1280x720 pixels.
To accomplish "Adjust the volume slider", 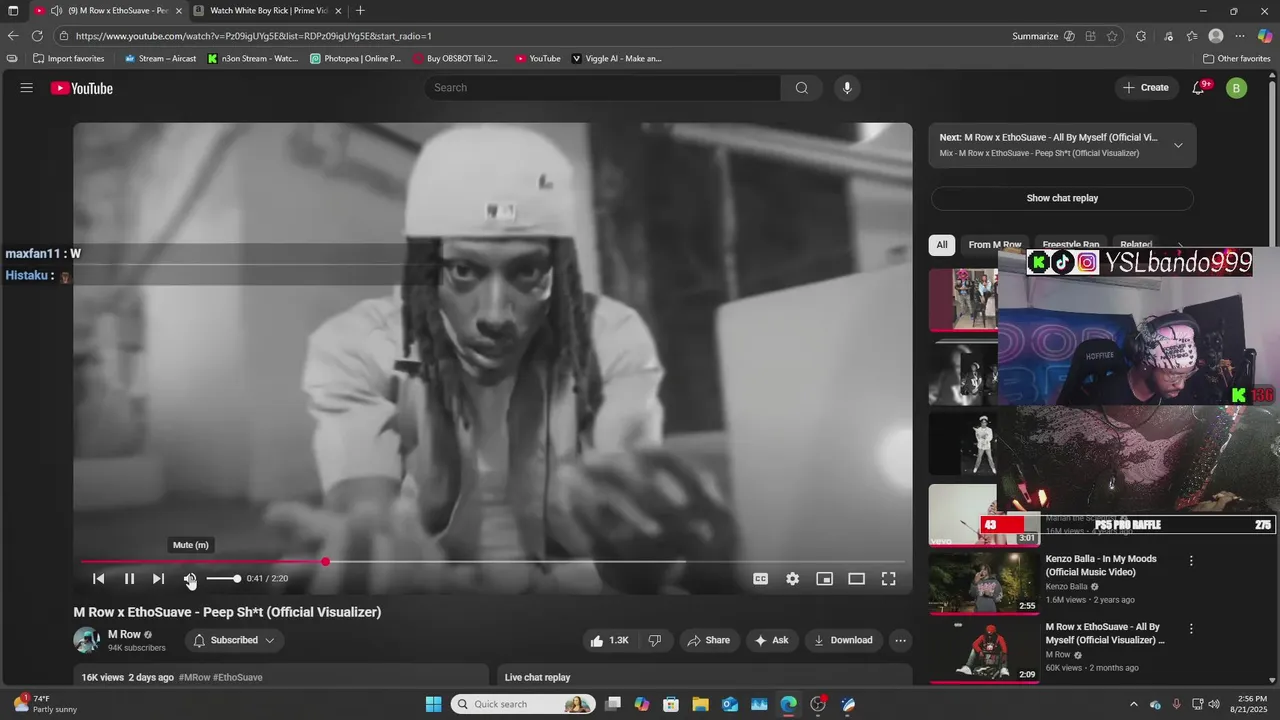I will tap(223, 579).
